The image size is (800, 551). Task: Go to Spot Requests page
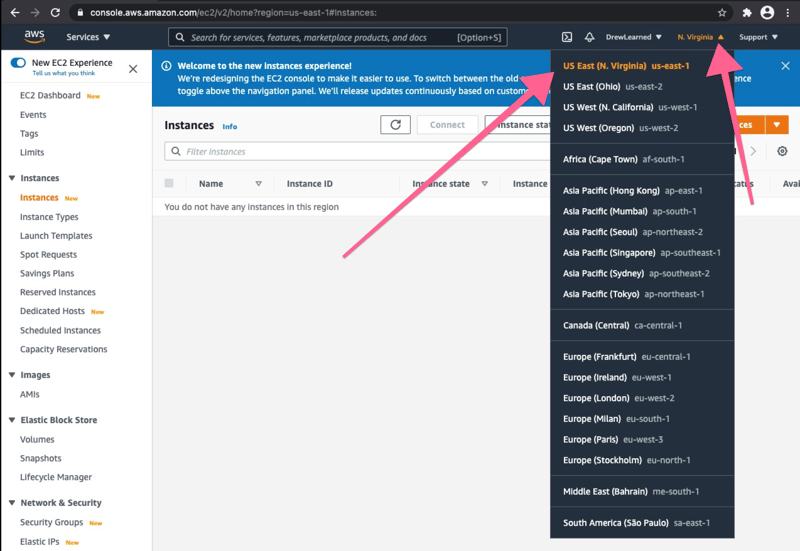48,255
